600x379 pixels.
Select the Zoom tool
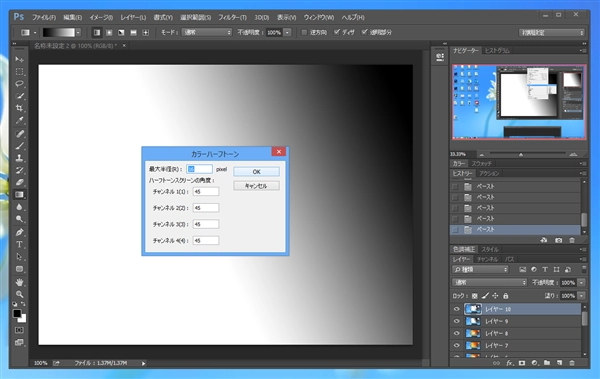(x=19, y=294)
